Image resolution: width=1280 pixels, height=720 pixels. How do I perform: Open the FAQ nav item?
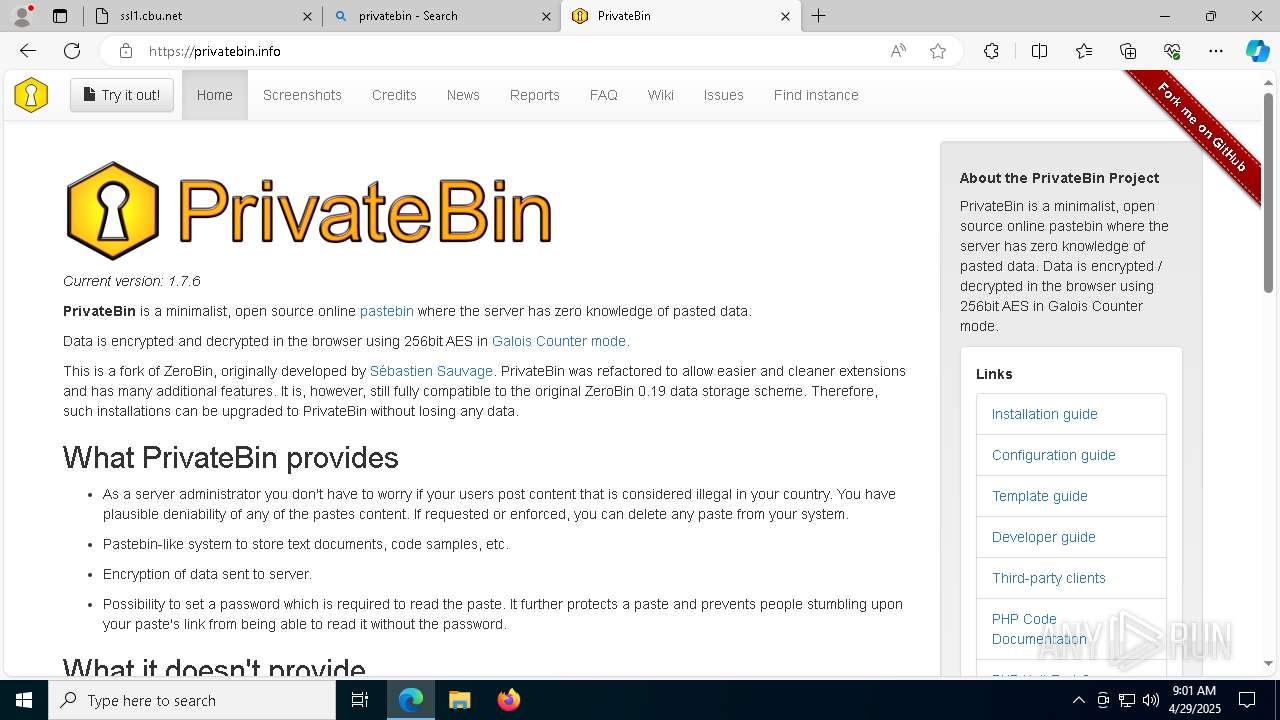click(x=603, y=95)
